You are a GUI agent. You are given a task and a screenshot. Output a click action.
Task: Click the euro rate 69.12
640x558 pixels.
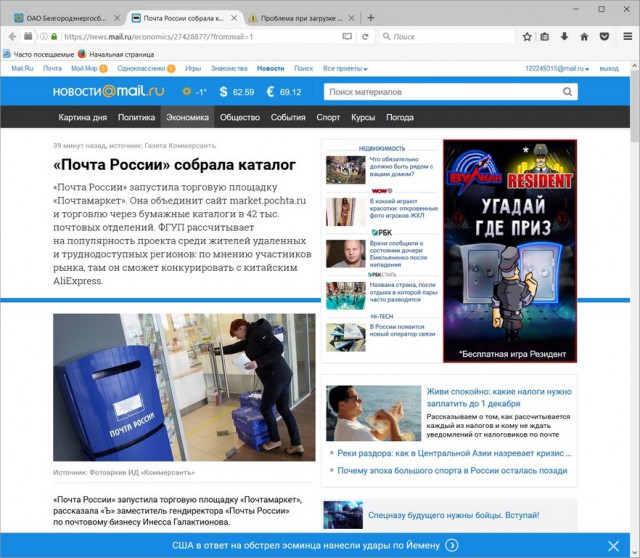pos(284,92)
